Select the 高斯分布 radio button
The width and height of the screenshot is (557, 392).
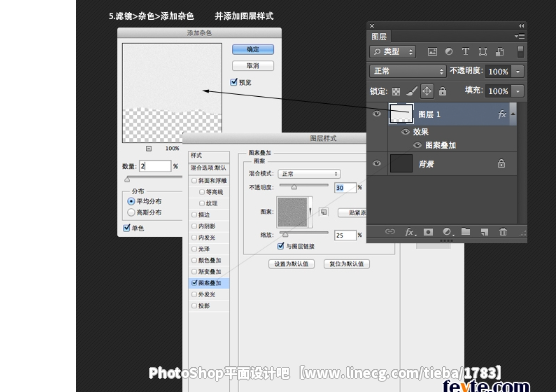pyautogui.click(x=131, y=212)
